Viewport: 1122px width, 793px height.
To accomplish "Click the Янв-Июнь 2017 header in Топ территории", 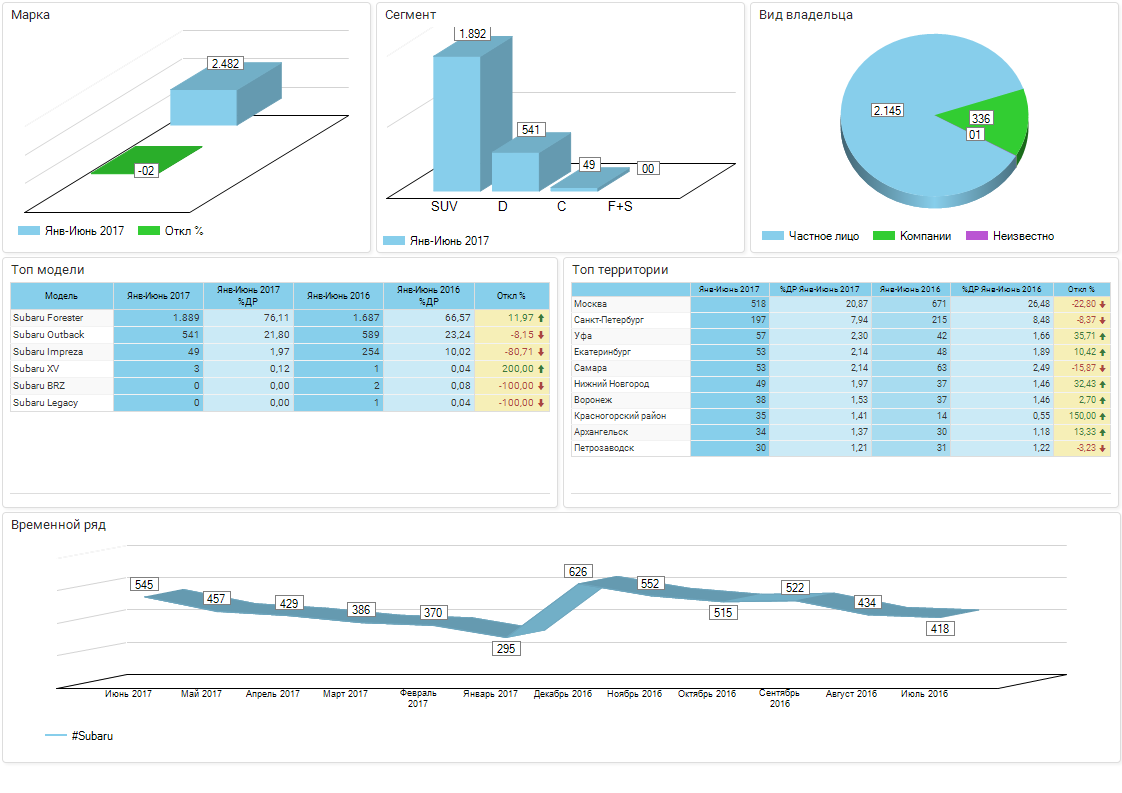I will click(x=729, y=289).
